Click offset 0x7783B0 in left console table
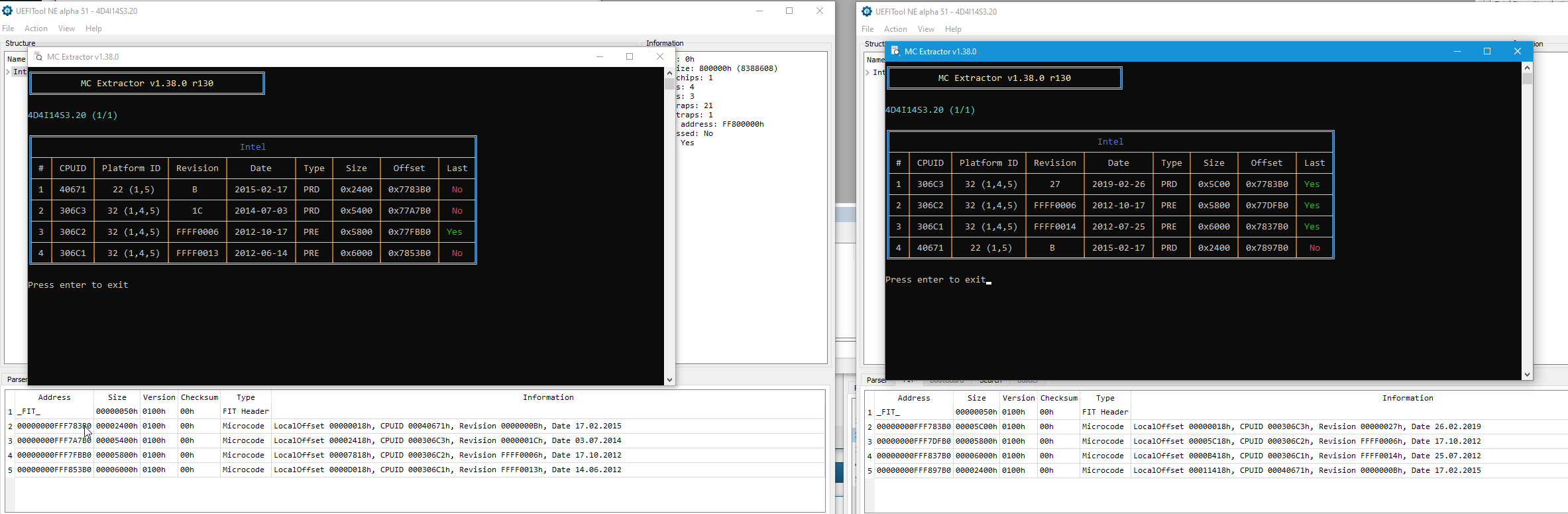Viewport: 1568px width, 514px height. pyautogui.click(x=410, y=189)
